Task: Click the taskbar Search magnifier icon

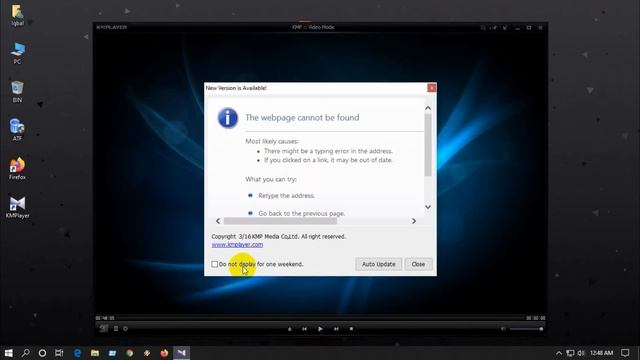Action: (x=25, y=353)
